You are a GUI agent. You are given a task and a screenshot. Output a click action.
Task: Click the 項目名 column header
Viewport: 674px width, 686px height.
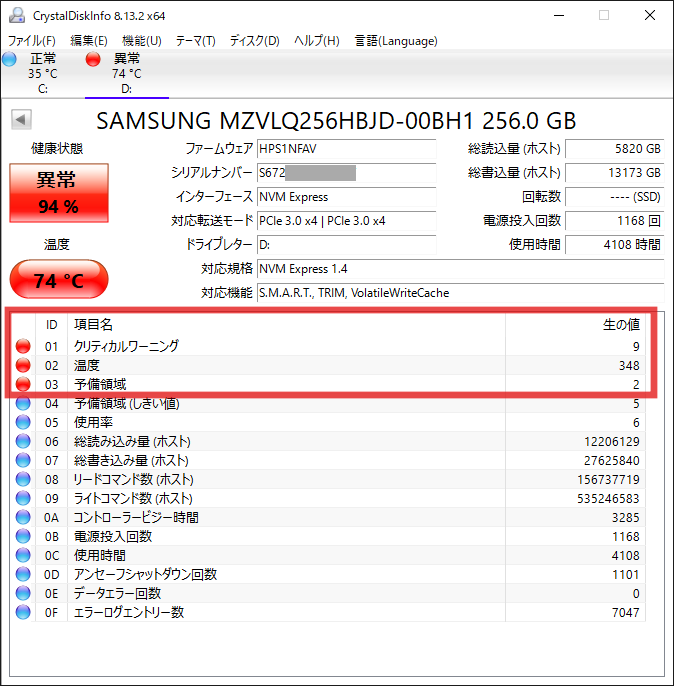tap(286, 325)
